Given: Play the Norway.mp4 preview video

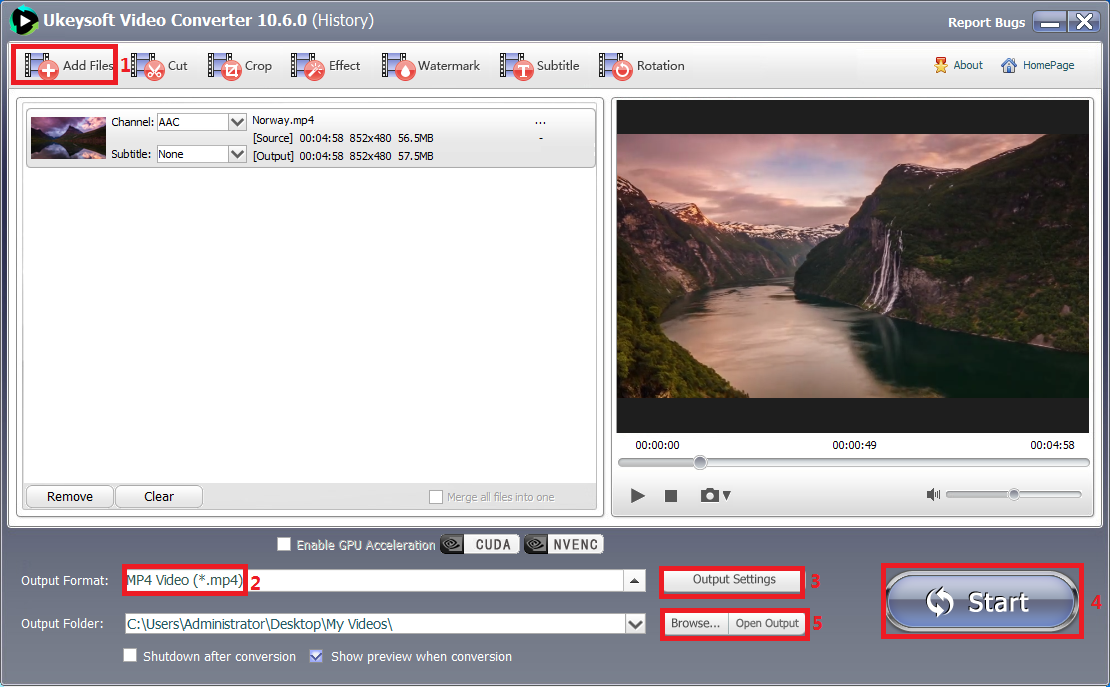Looking at the screenshot, I should [637, 495].
